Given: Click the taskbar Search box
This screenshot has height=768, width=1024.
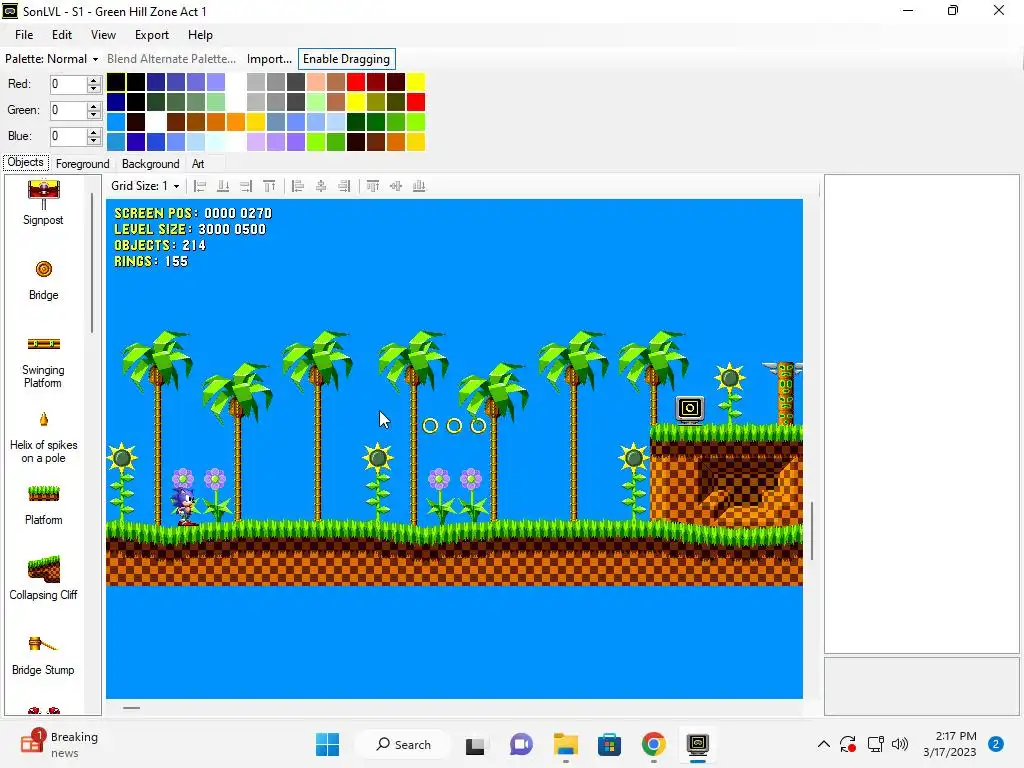Looking at the screenshot, I should 403,744.
